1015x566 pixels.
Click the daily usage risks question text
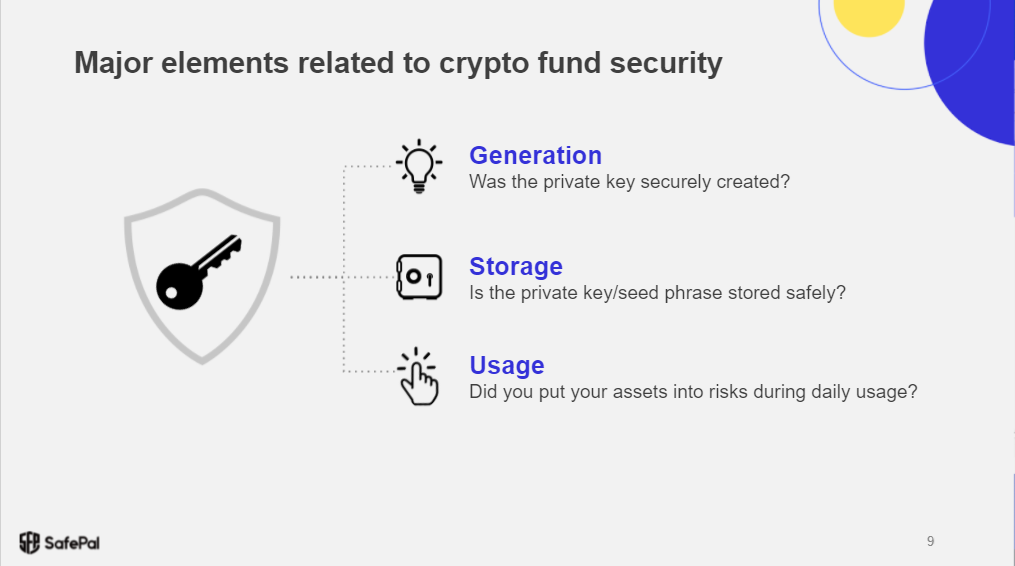pyautogui.click(x=693, y=392)
